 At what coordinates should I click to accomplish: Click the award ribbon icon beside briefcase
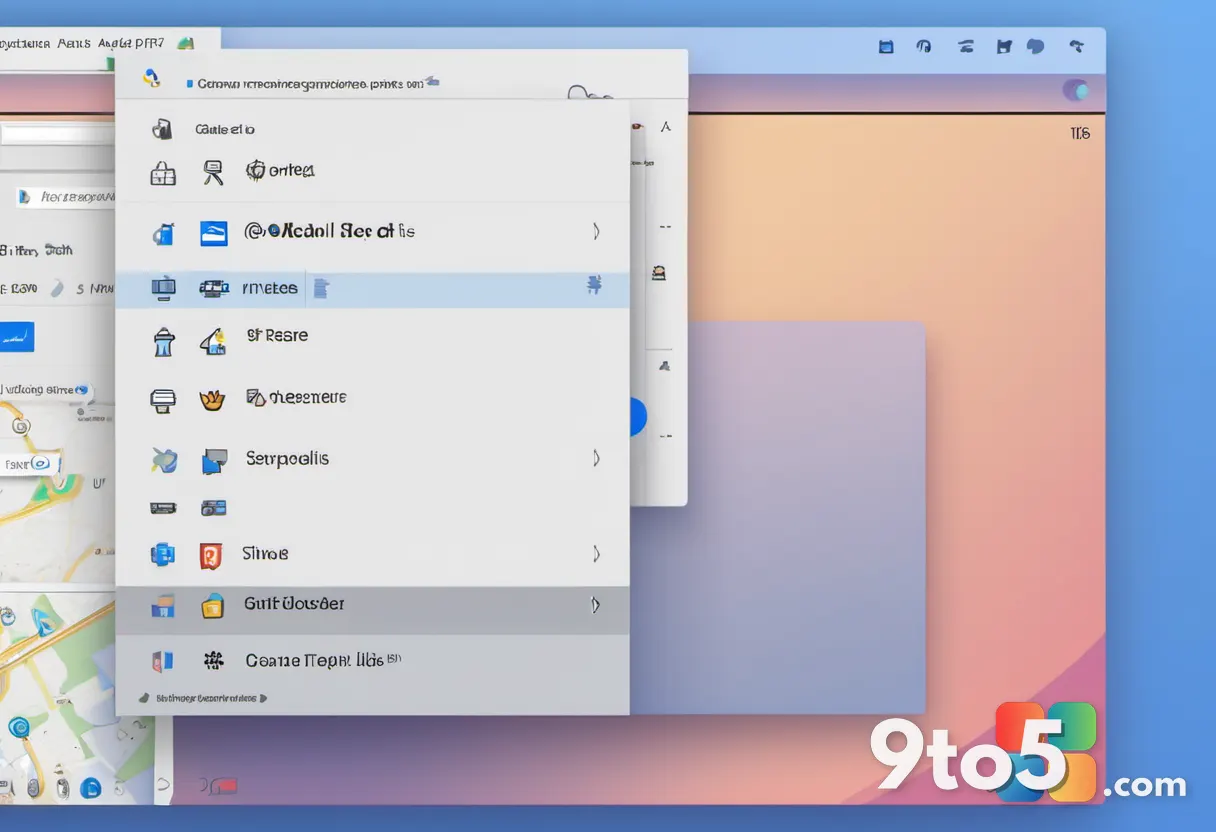coord(212,172)
